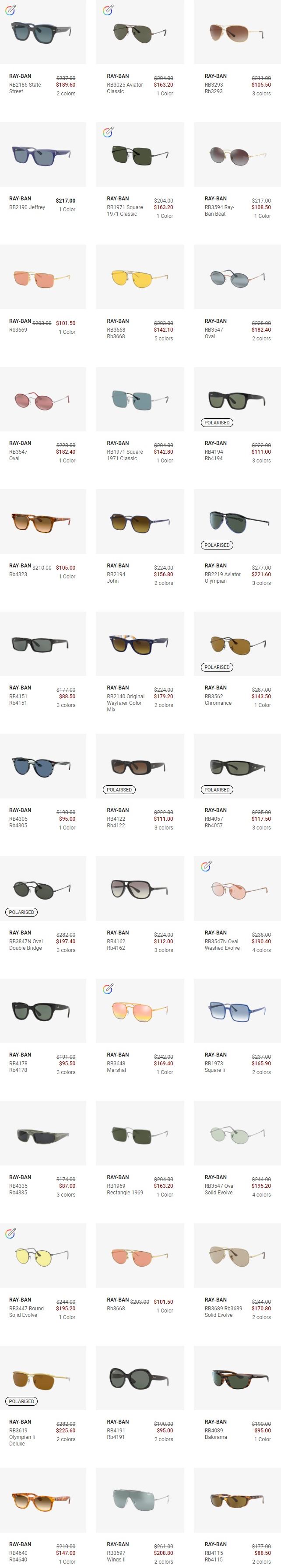Click the customize icon on RB1971 Square green
This screenshot has width=281, height=1568.
(x=108, y=132)
